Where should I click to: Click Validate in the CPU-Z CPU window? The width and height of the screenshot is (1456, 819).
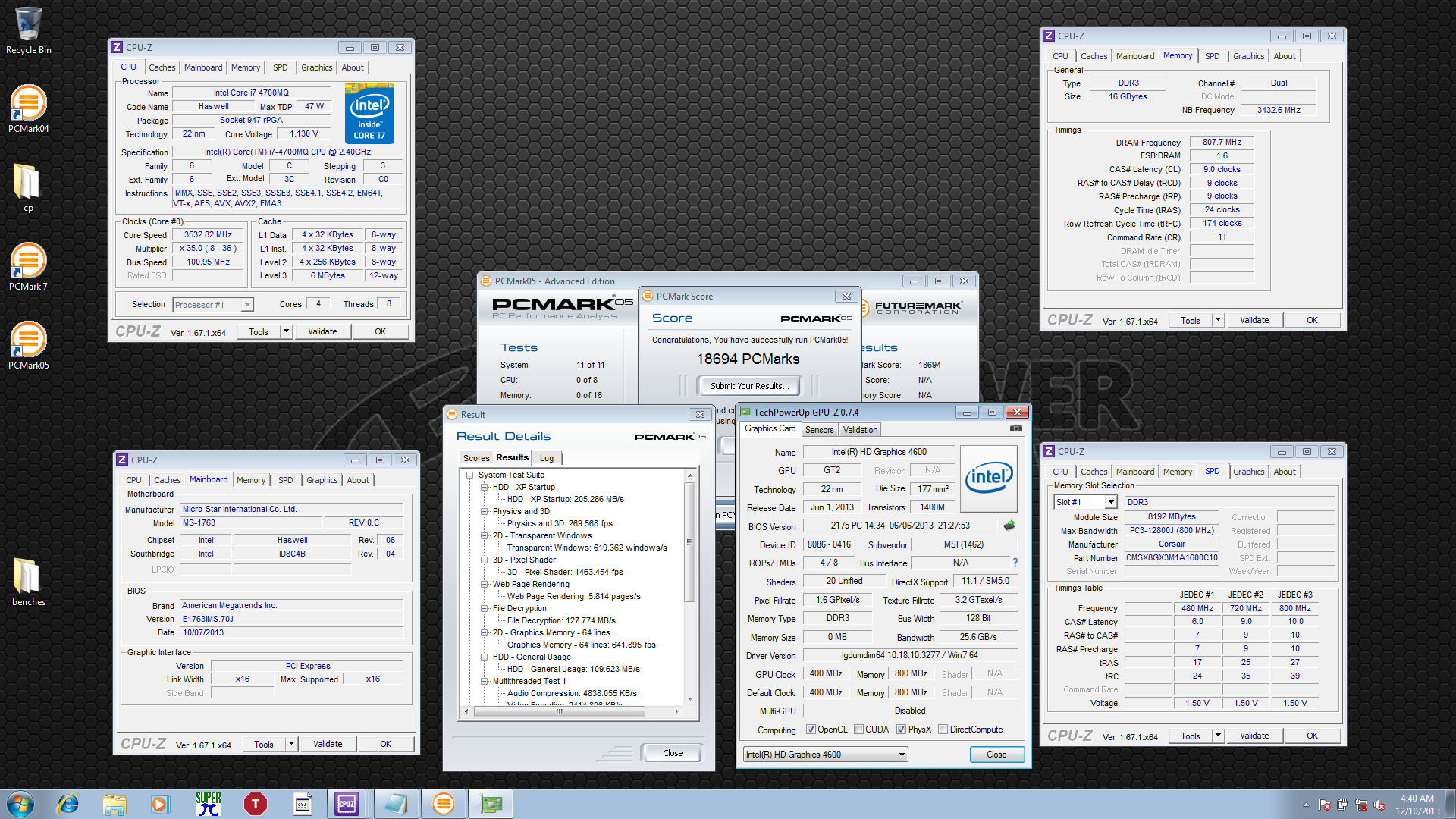click(x=322, y=331)
